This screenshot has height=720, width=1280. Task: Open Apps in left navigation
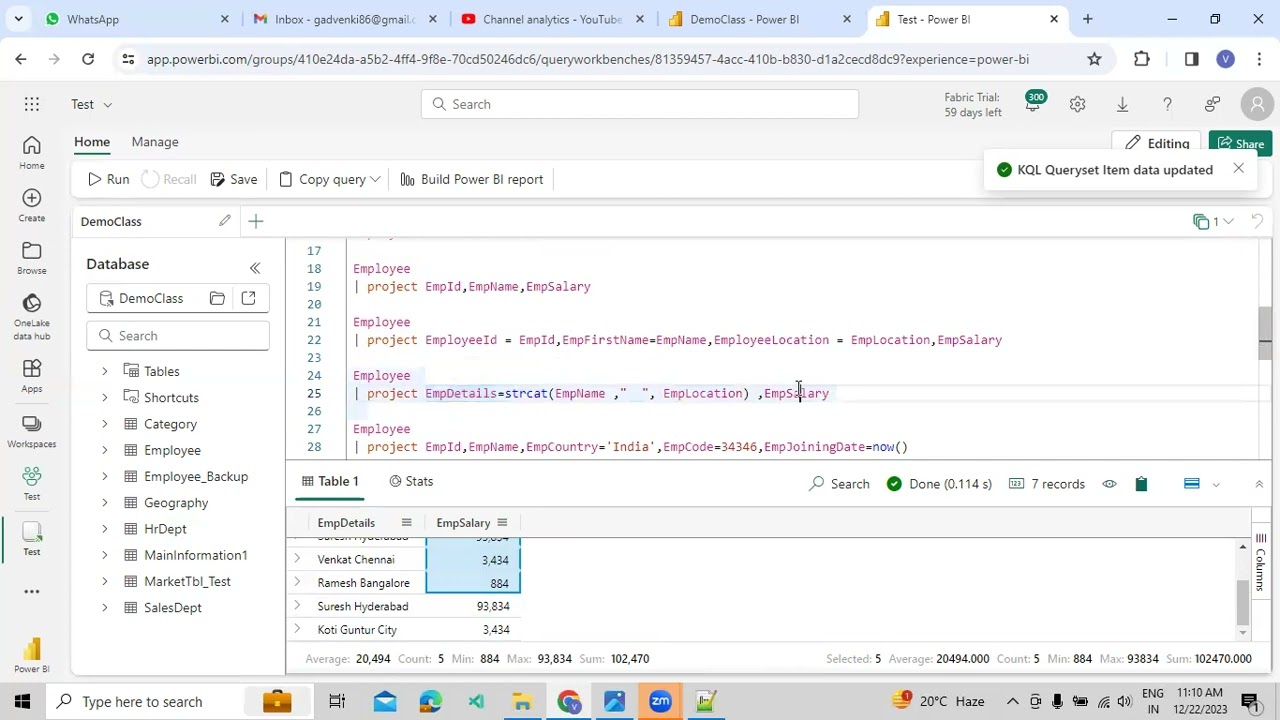point(31,376)
